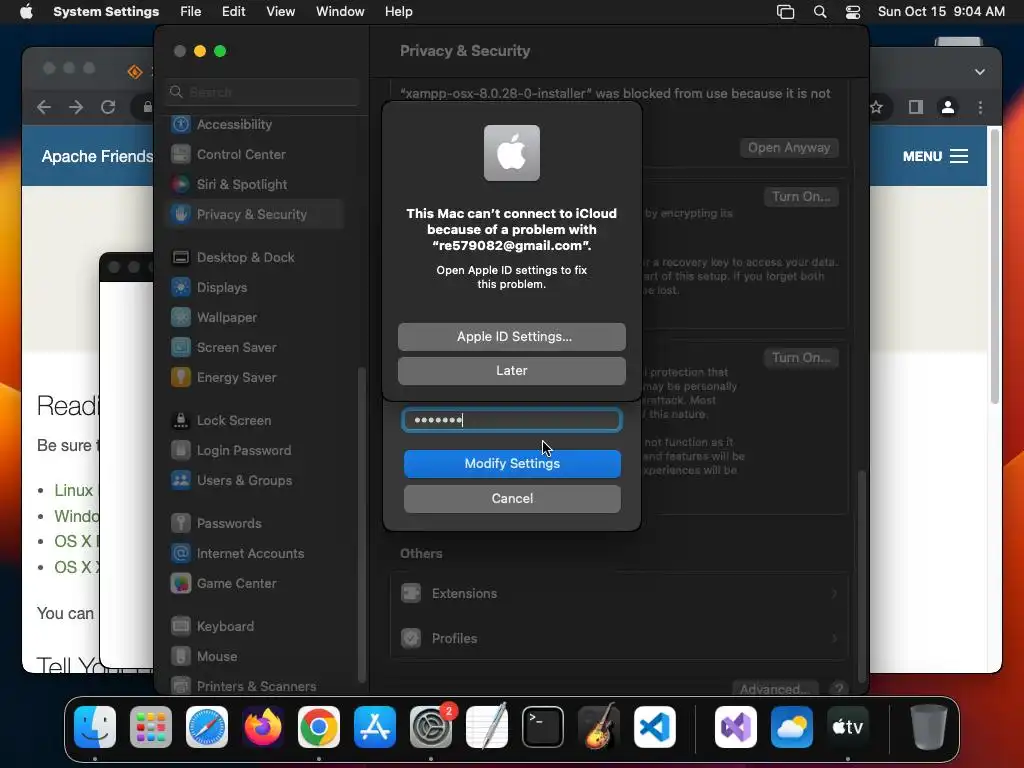Image resolution: width=1024 pixels, height=768 pixels.
Task: Open the Trash from the Dock
Action: point(929,727)
